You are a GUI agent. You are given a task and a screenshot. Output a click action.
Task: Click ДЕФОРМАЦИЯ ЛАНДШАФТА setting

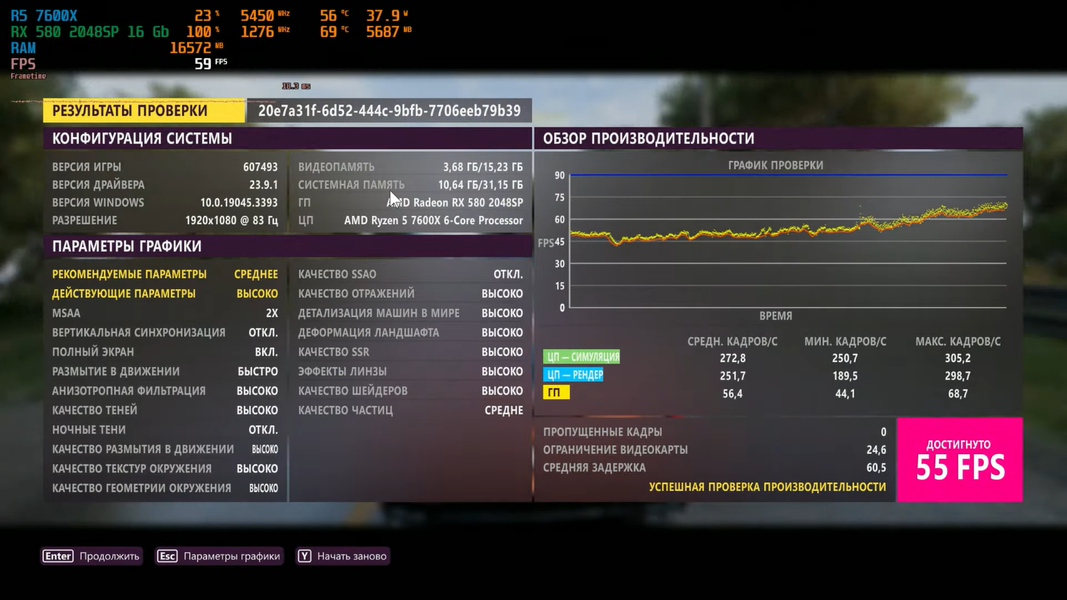point(410,332)
